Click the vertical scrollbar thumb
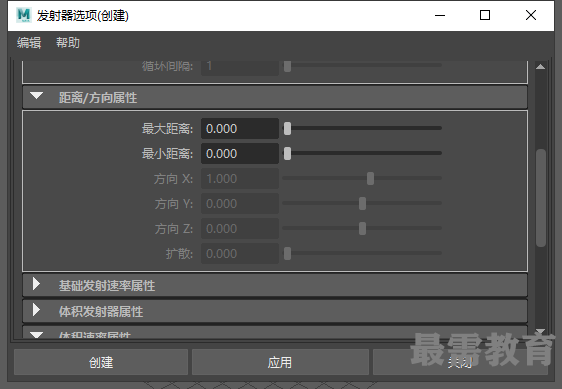This screenshot has height=389, width=562. [x=541, y=198]
